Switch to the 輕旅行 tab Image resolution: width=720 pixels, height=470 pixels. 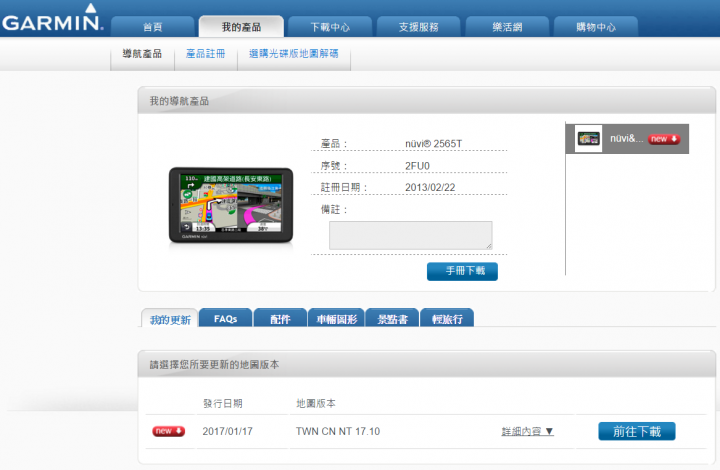[447, 318]
